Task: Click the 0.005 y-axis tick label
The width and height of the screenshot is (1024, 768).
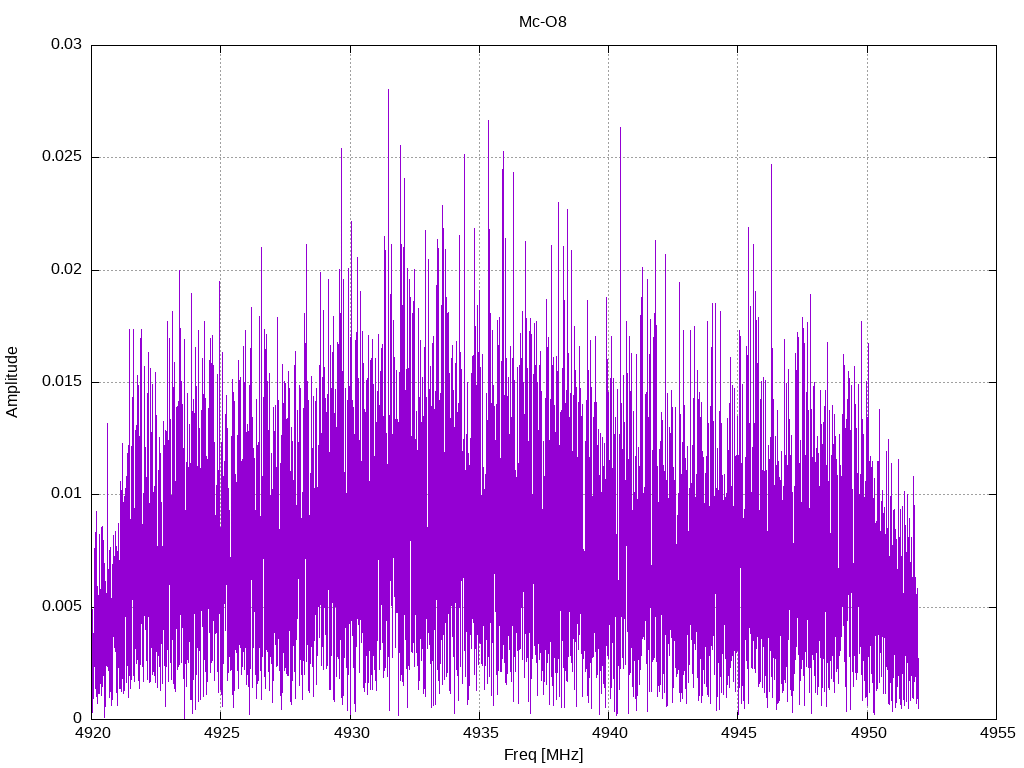Action: 62,607
